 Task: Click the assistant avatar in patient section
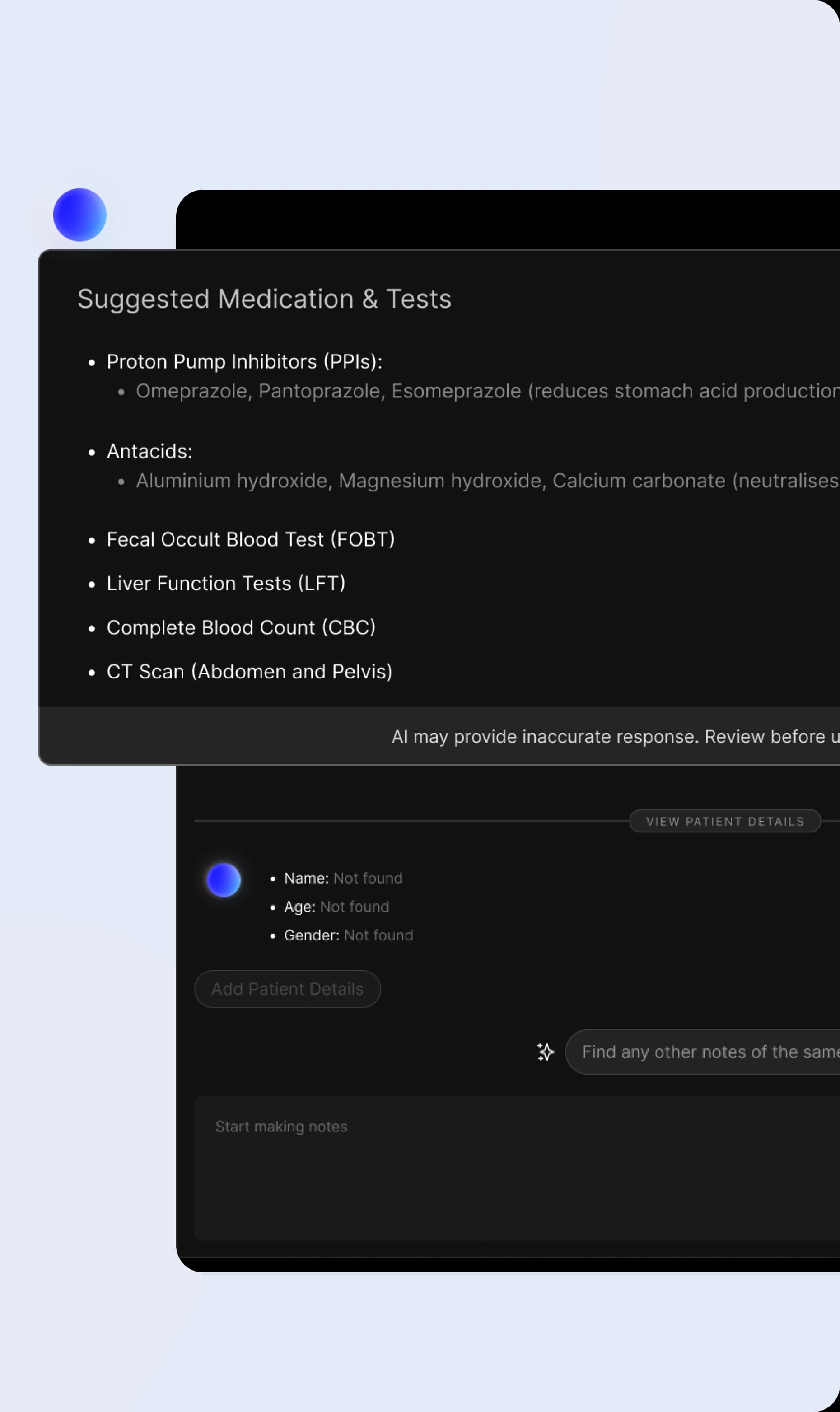point(224,880)
